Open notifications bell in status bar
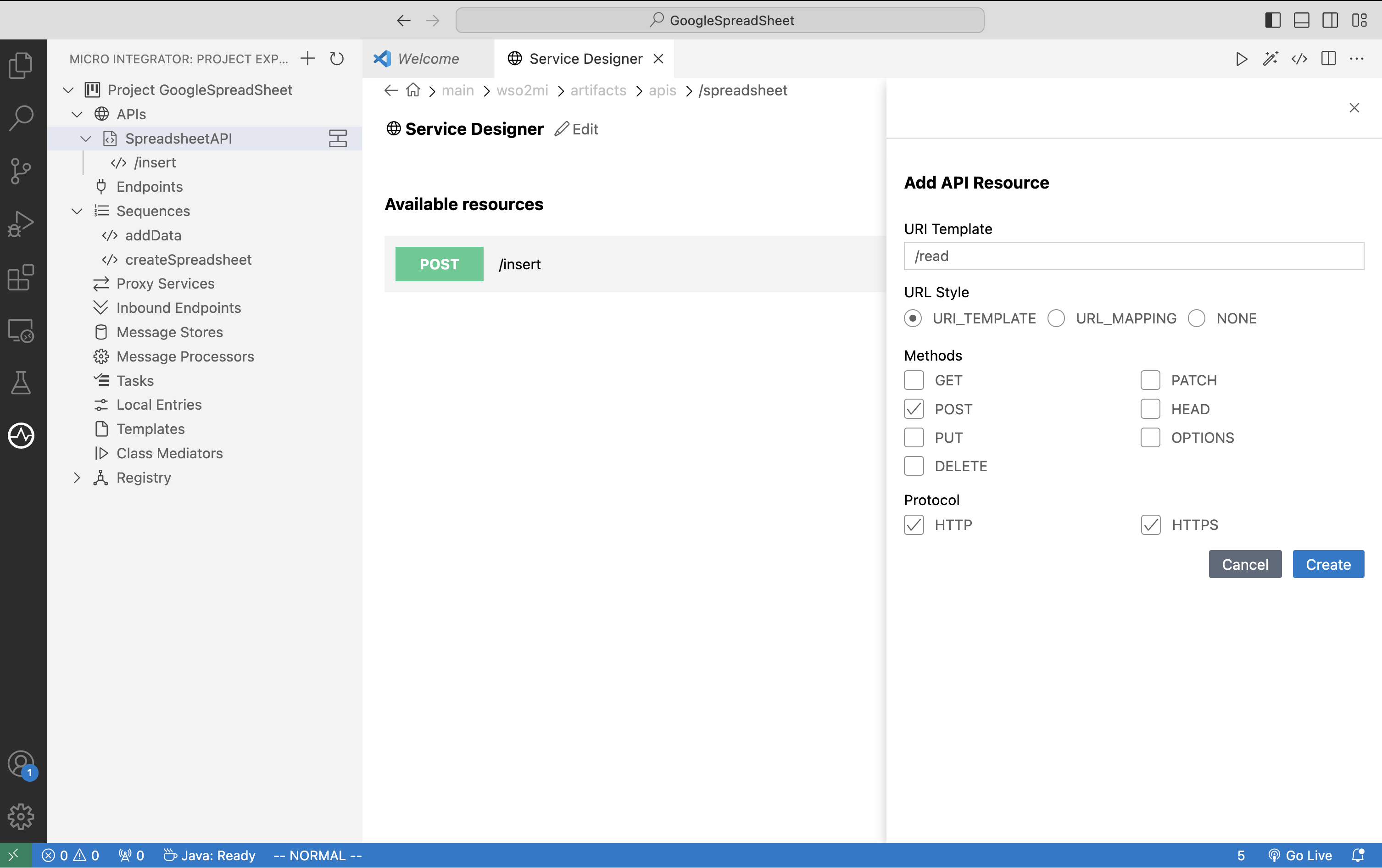 (x=1358, y=855)
